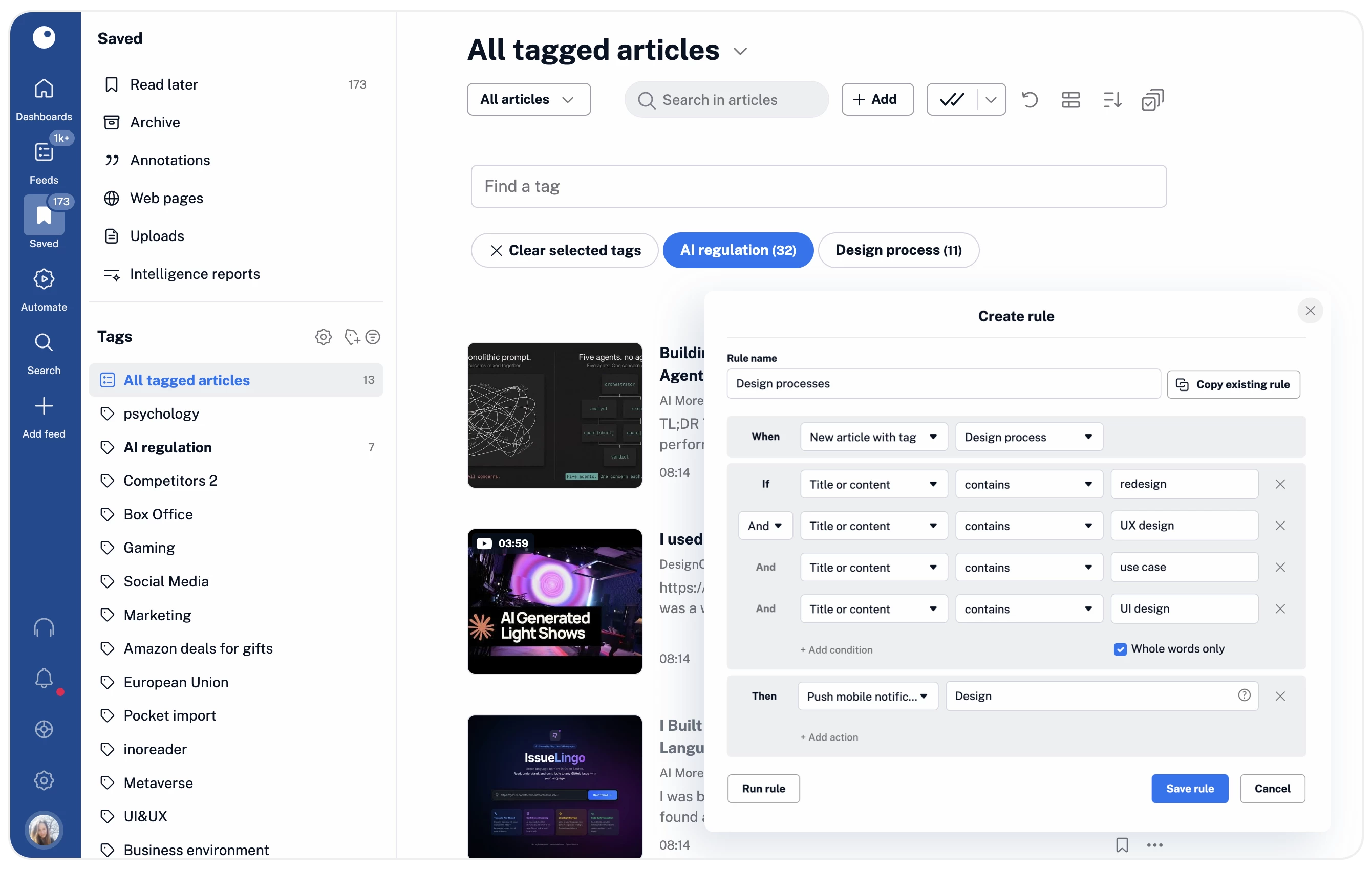Click Copy existing rule button
Viewport: 1372px width, 870px height.
pos(1233,384)
